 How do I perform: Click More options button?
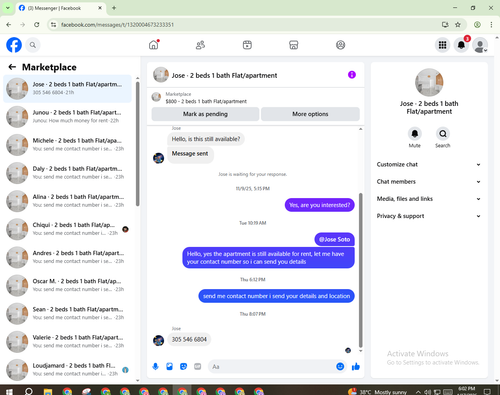point(310,114)
